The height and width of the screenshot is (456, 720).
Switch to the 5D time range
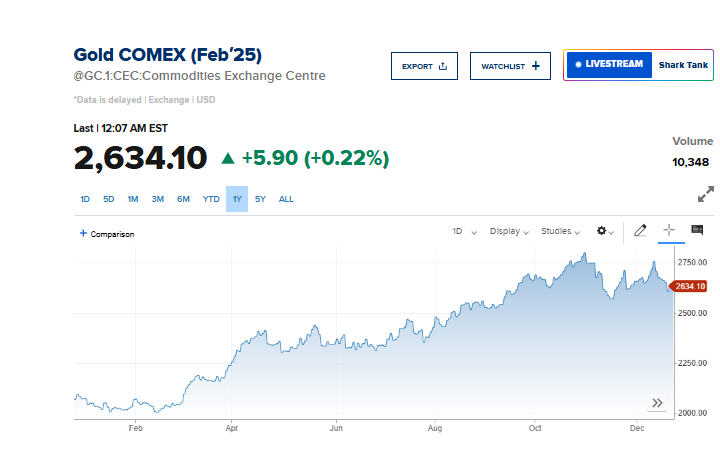click(109, 199)
